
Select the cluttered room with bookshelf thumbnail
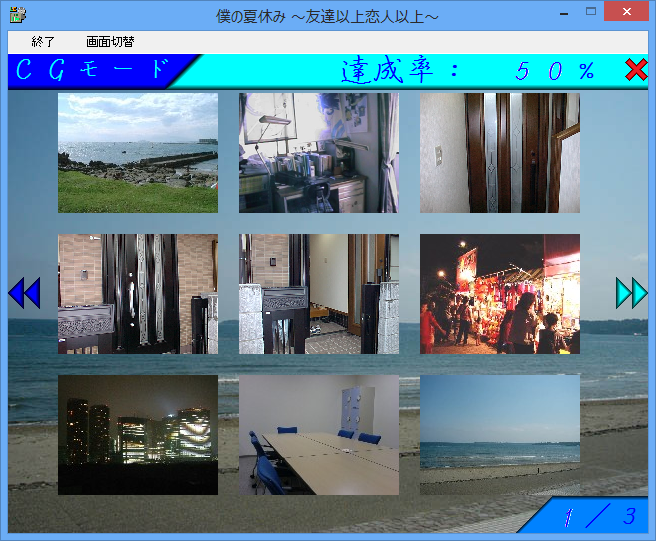(319, 153)
